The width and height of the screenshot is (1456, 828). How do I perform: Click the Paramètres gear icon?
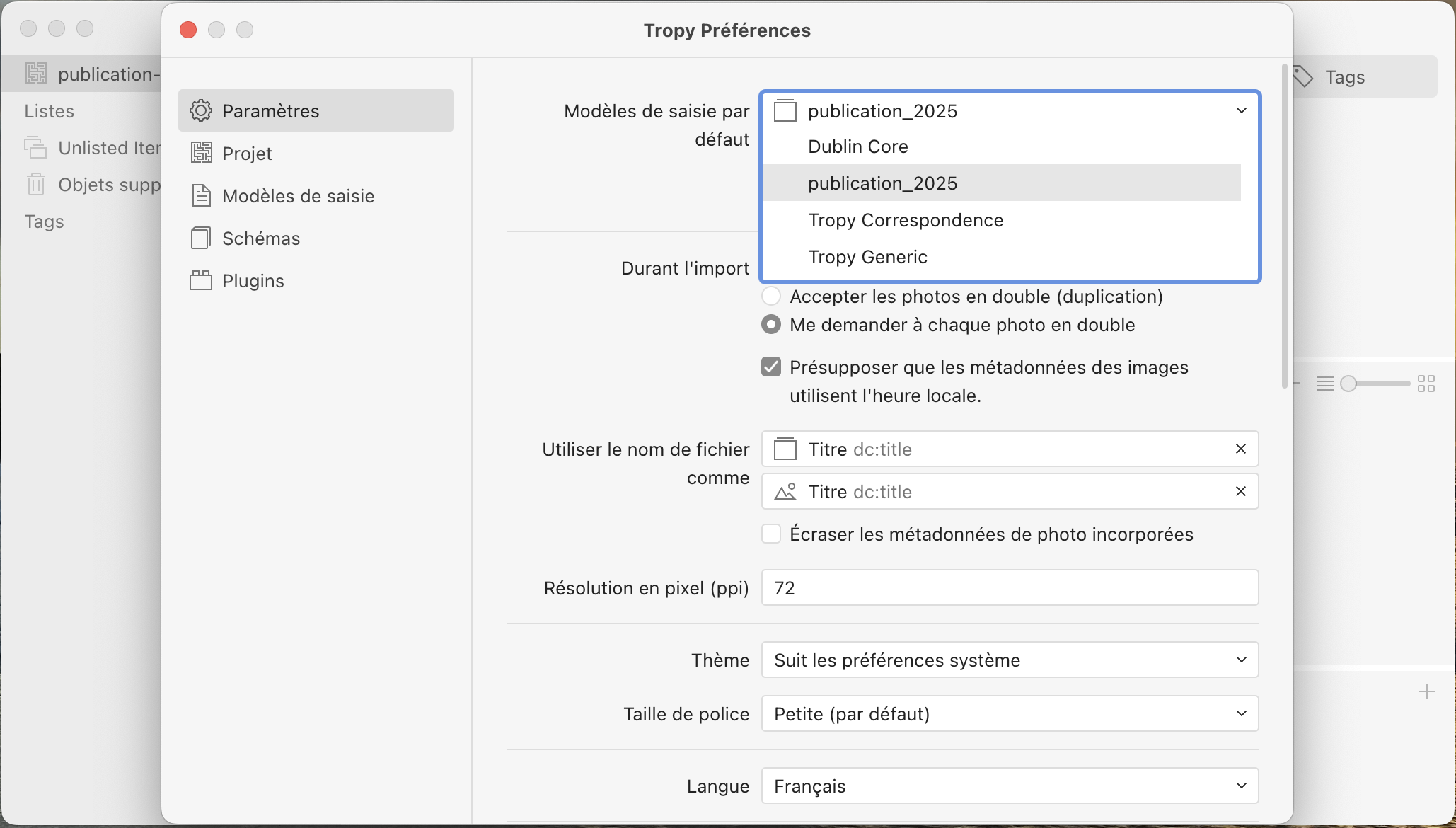tap(201, 110)
